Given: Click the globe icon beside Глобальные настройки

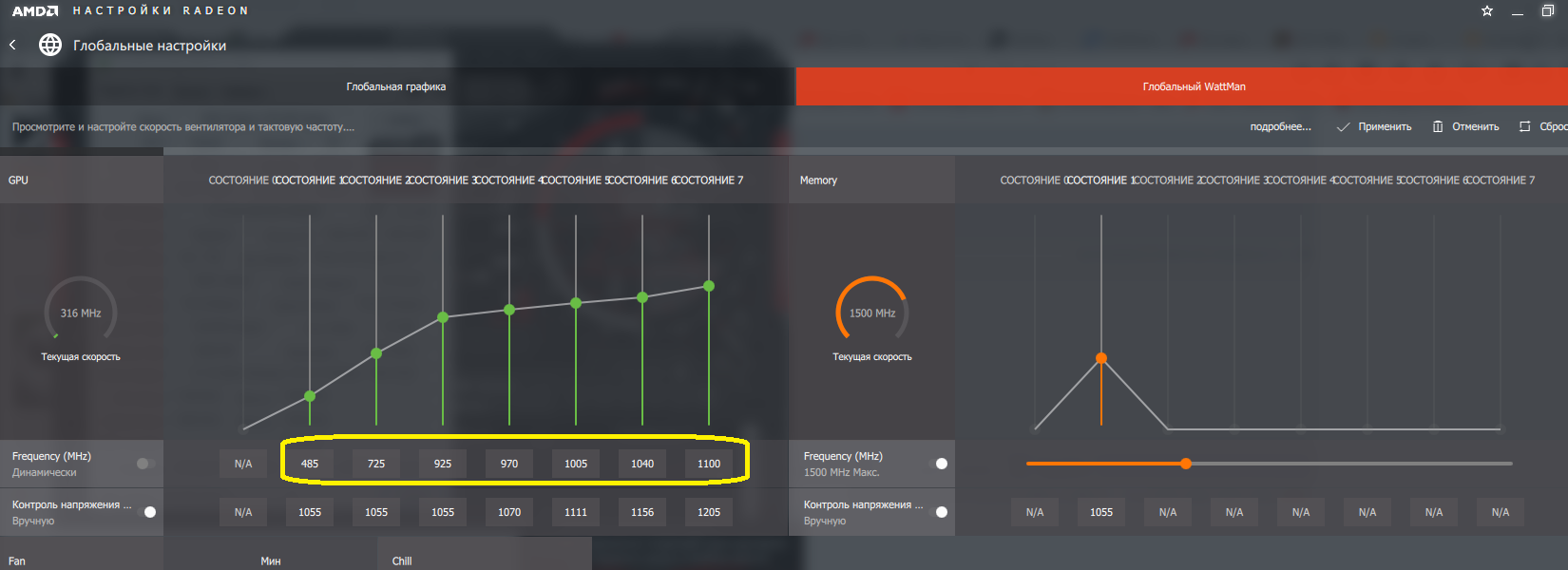Looking at the screenshot, I should tap(50, 45).
